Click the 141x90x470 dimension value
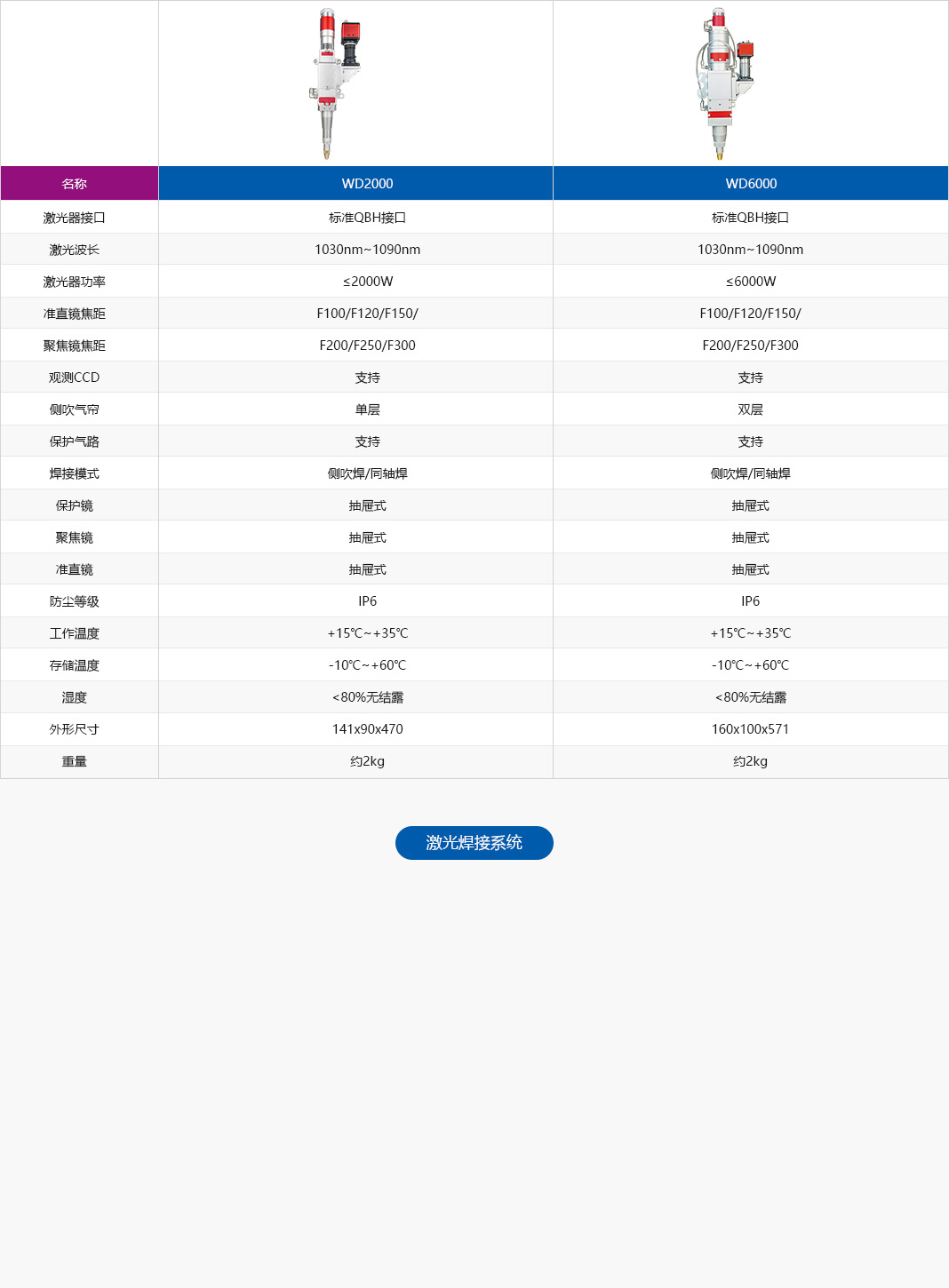This screenshot has height=1288, width=949. coord(368,729)
